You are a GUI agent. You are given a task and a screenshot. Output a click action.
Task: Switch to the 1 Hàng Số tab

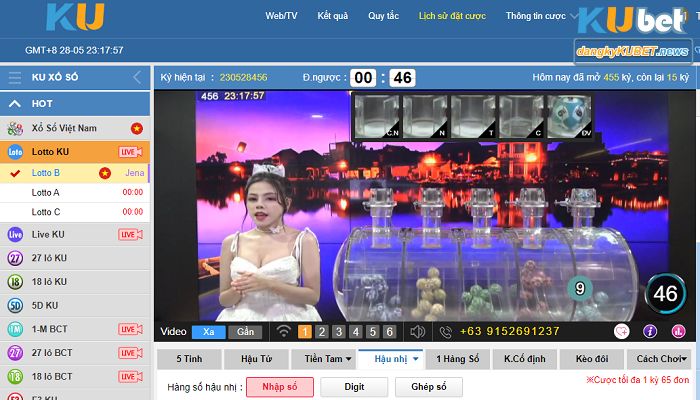pyautogui.click(x=458, y=359)
